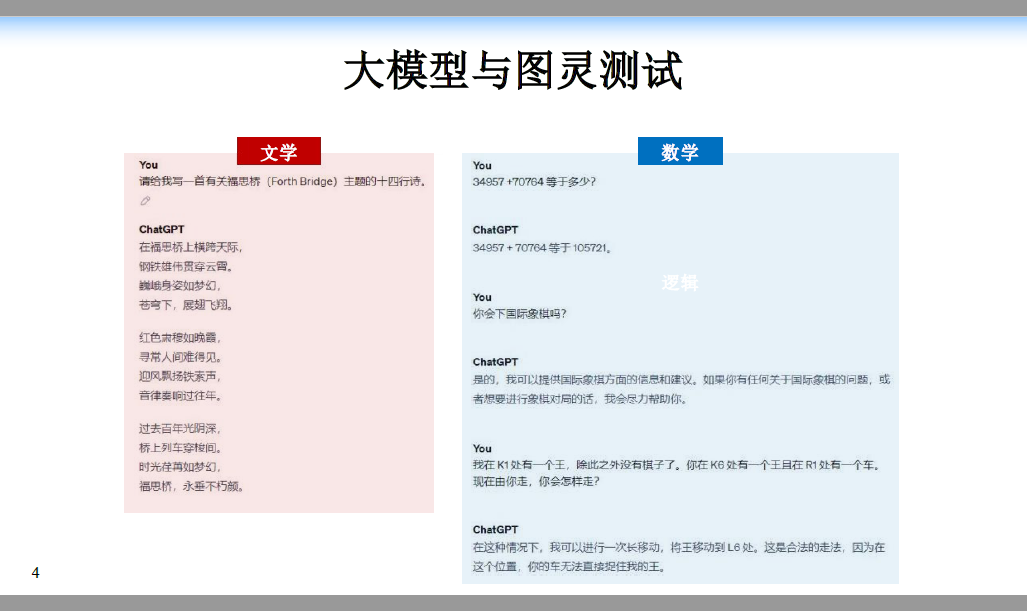Click the ChatGPT label above the 是的 reply
1027x611 pixels.
coord(495,362)
